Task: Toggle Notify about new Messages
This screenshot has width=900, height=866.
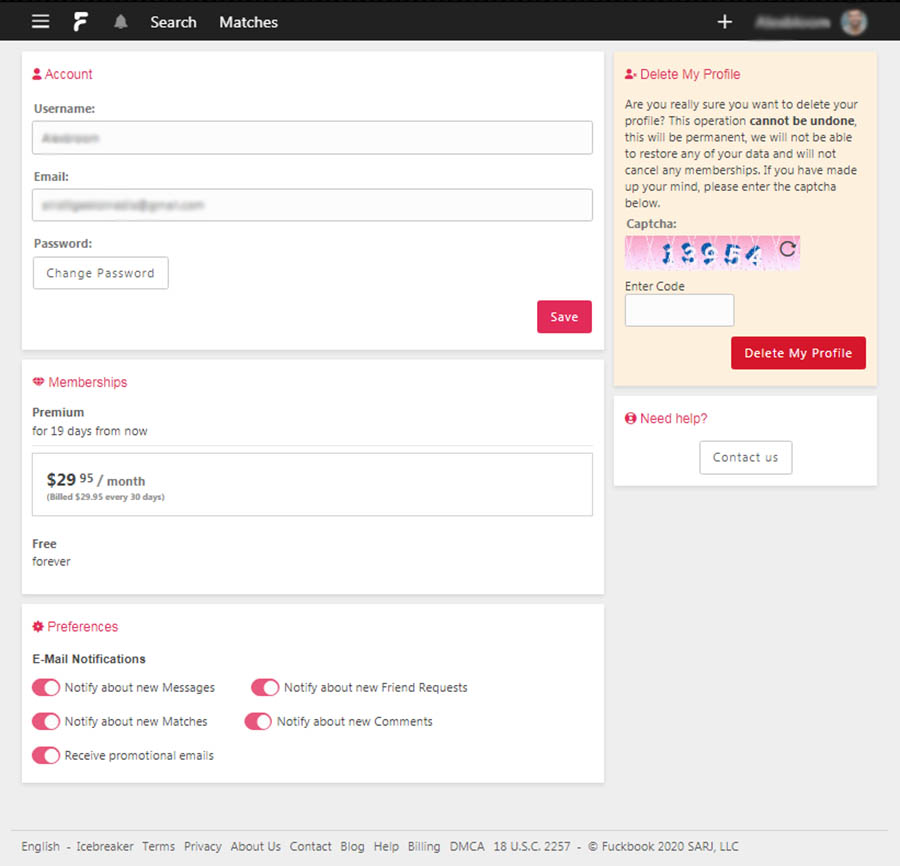Action: (x=46, y=688)
